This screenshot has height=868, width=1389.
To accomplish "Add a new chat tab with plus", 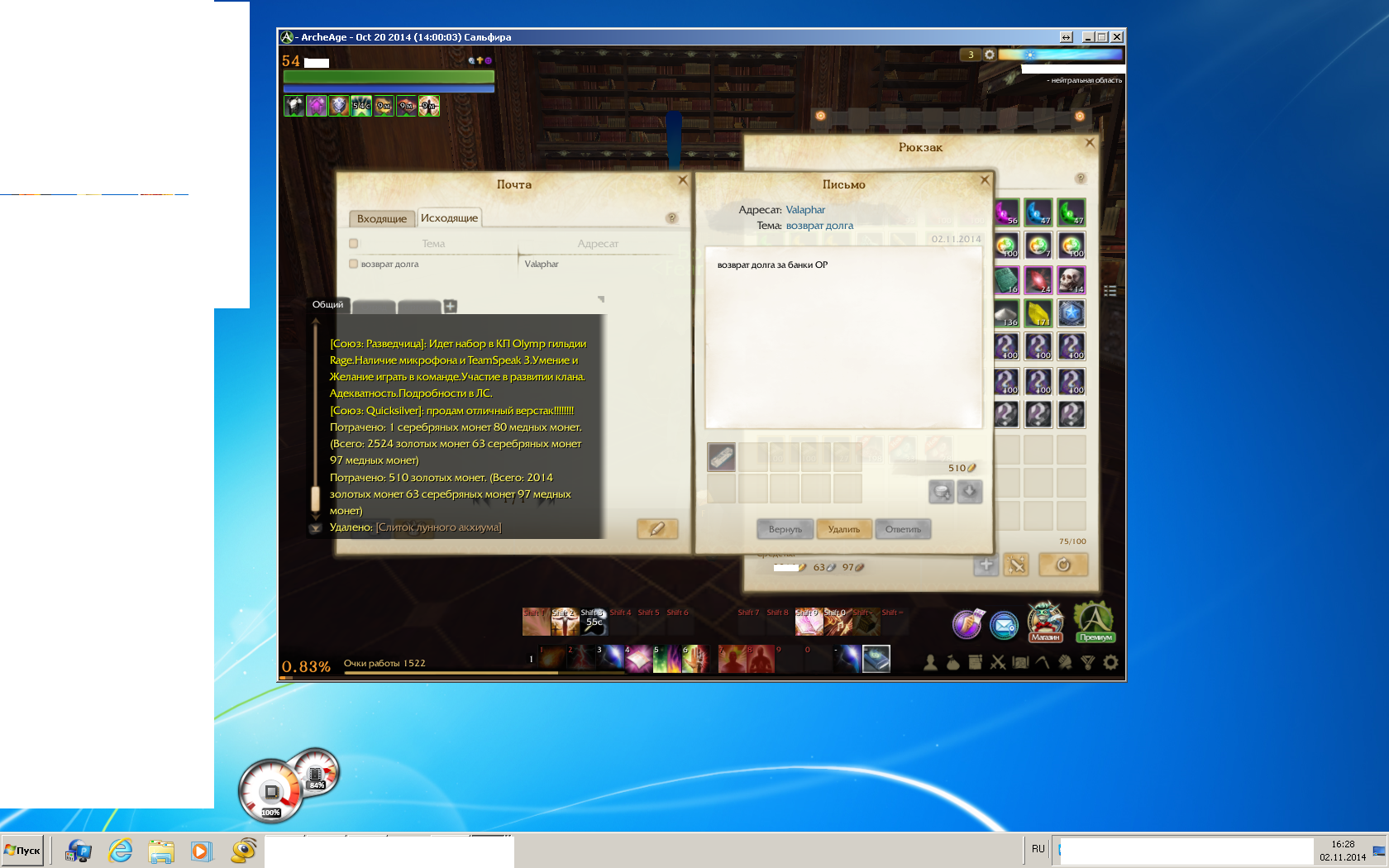I will click(451, 307).
